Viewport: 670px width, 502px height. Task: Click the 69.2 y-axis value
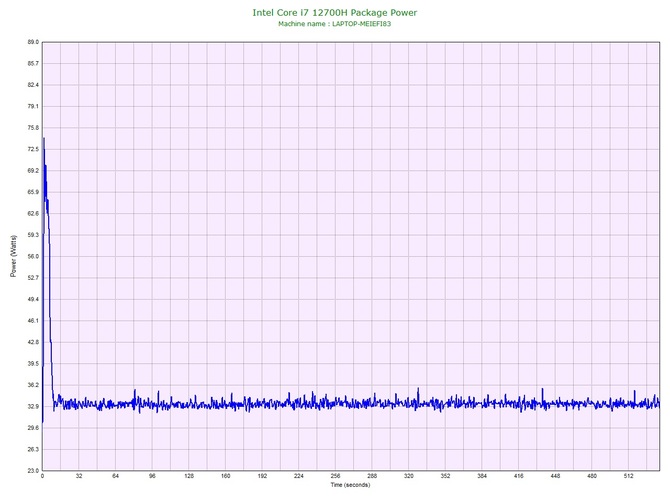click(x=33, y=171)
